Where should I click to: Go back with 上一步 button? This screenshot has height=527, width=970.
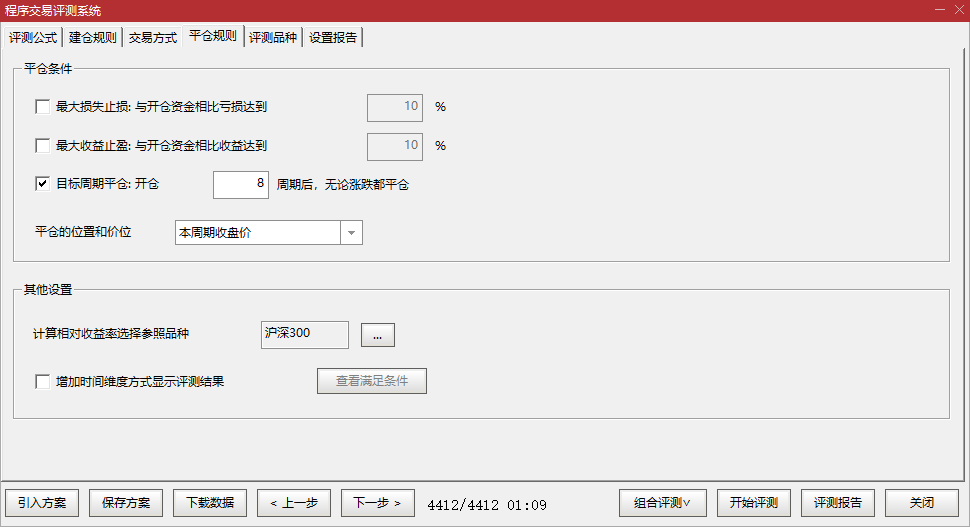[x=294, y=502]
